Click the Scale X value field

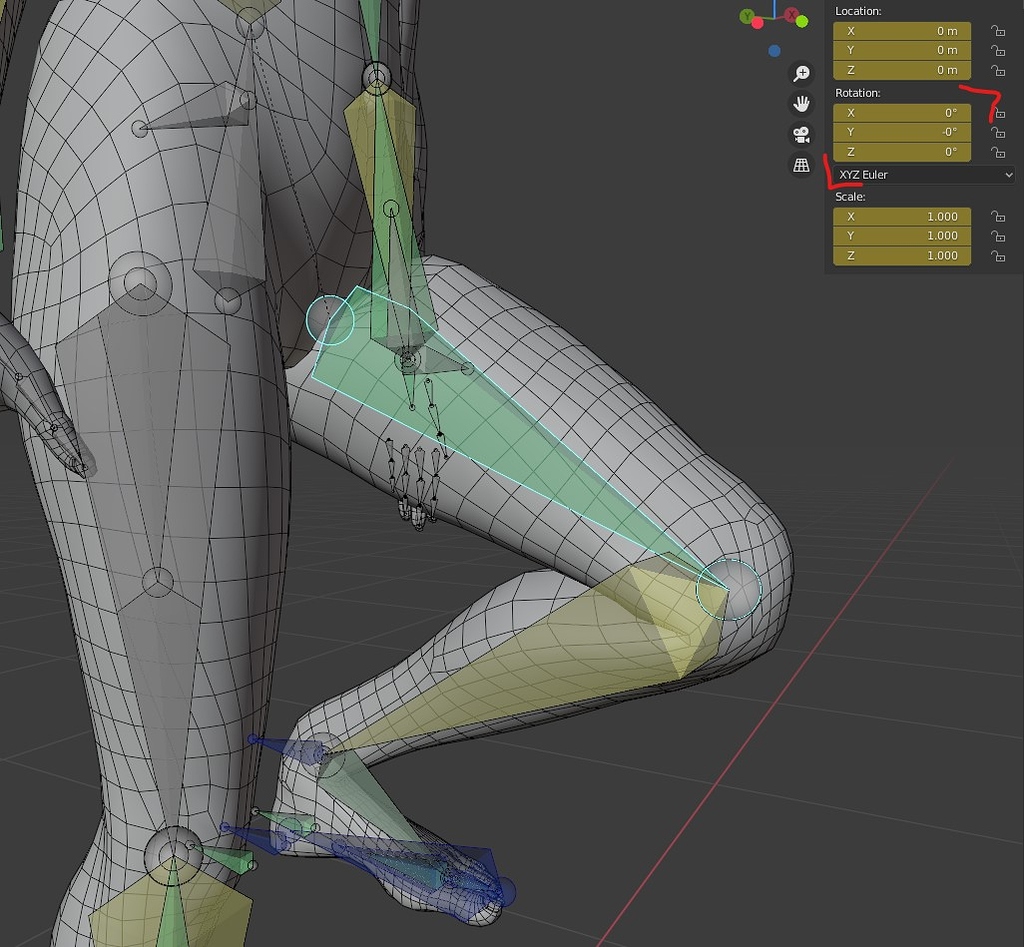[x=901, y=215]
